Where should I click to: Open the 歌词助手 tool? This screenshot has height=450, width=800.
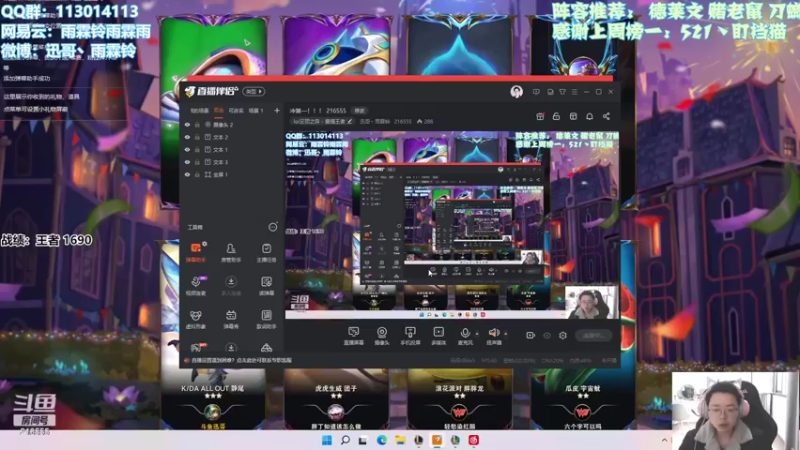266,319
